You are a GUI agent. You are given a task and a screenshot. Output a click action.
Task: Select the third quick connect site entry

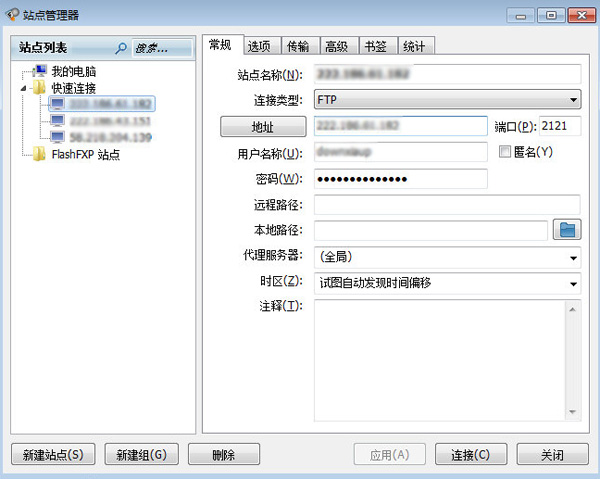tap(110, 137)
